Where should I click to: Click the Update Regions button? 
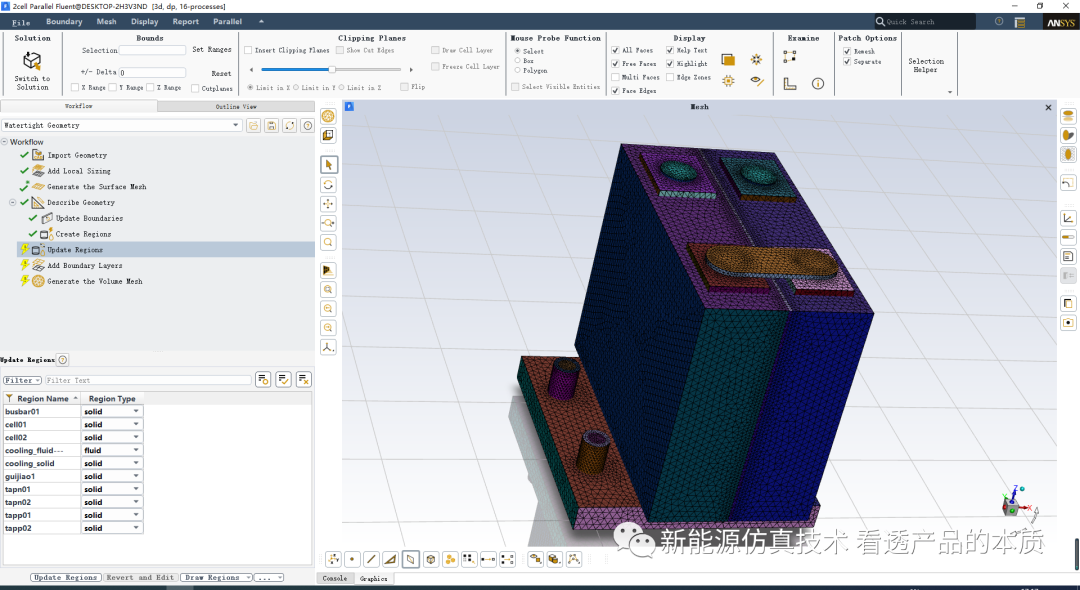tap(66, 578)
